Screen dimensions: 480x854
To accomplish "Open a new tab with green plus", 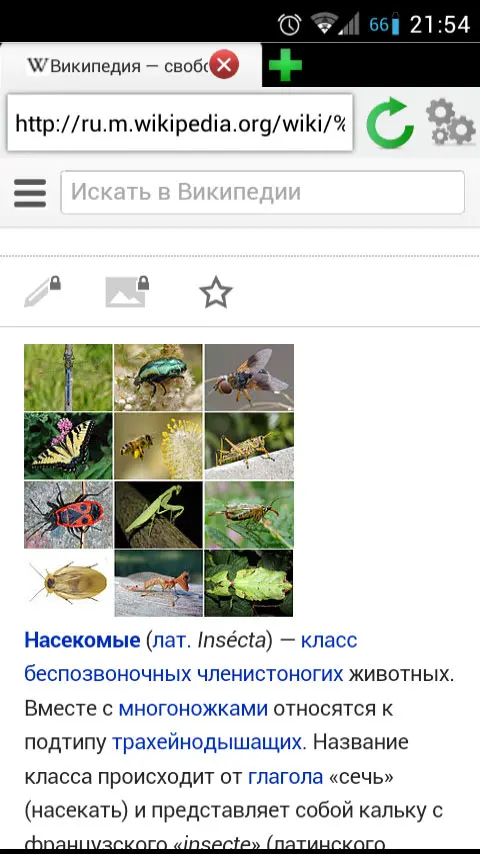I will (285, 65).
